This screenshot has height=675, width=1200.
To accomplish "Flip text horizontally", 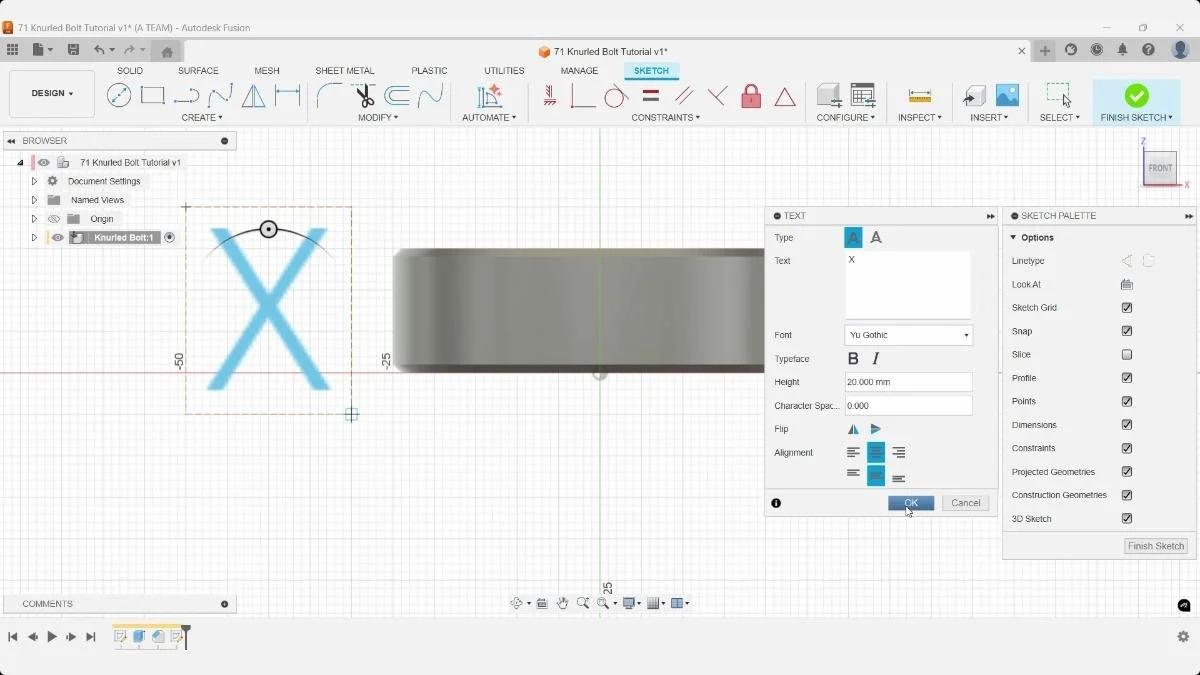I will pyautogui.click(x=853, y=429).
